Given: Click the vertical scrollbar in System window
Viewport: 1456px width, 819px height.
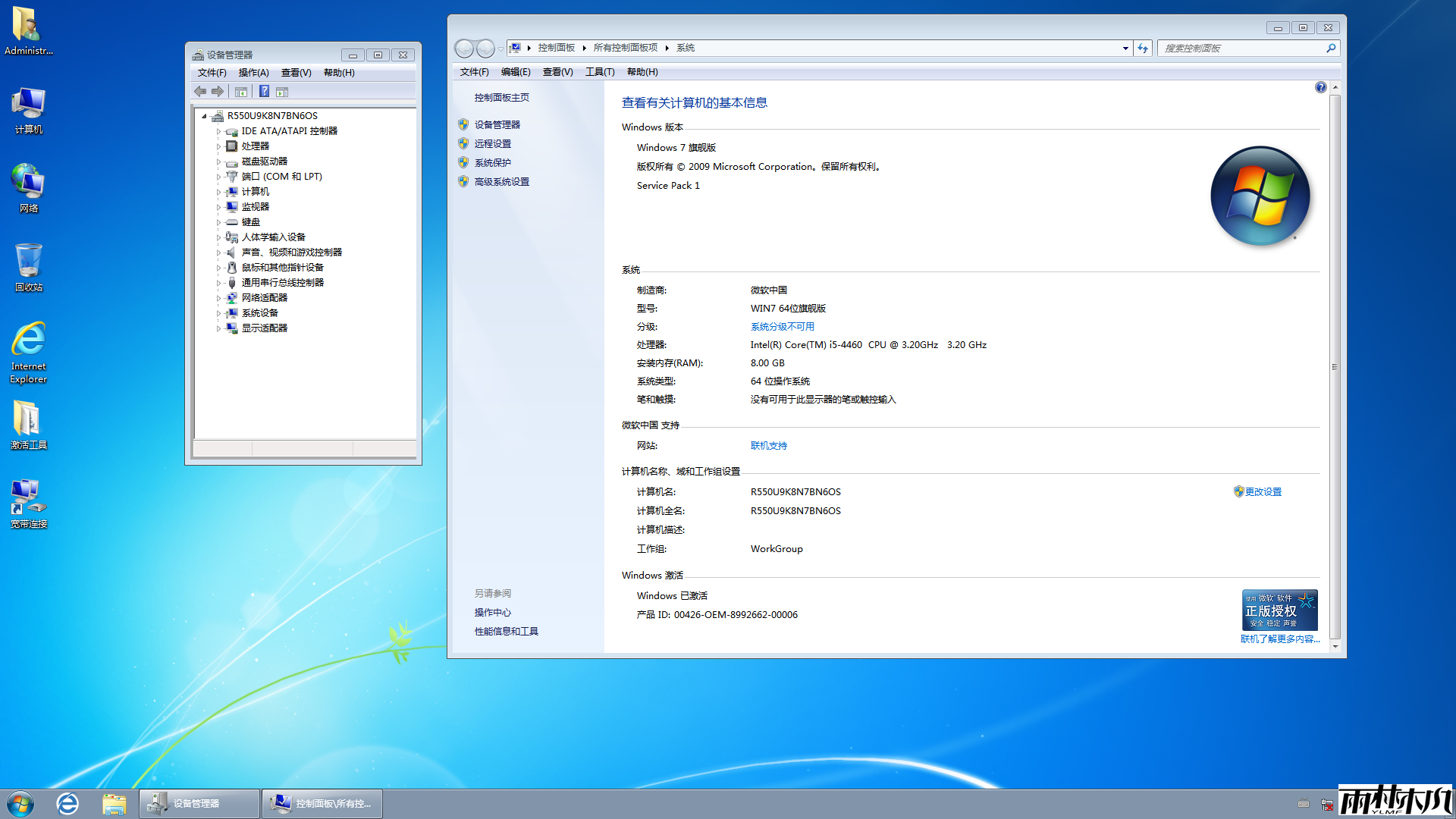Looking at the screenshot, I should pyautogui.click(x=1335, y=366).
